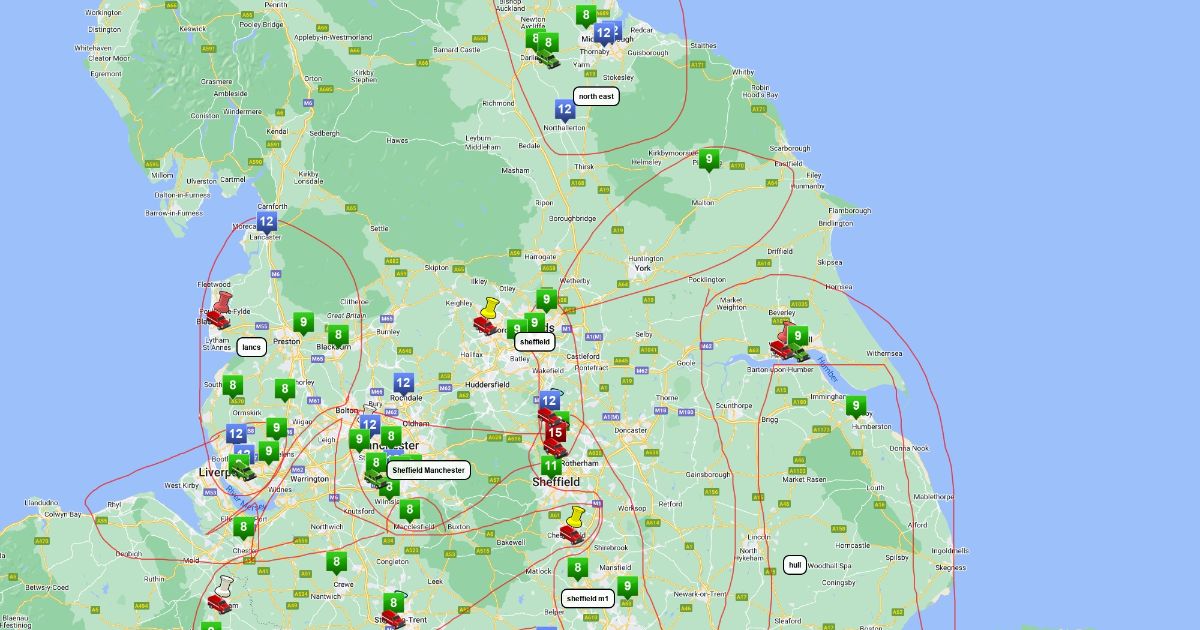The height and width of the screenshot is (630, 1200).
Task: Click the green truck beside Sheffield Manchester label
Action: [x=376, y=478]
